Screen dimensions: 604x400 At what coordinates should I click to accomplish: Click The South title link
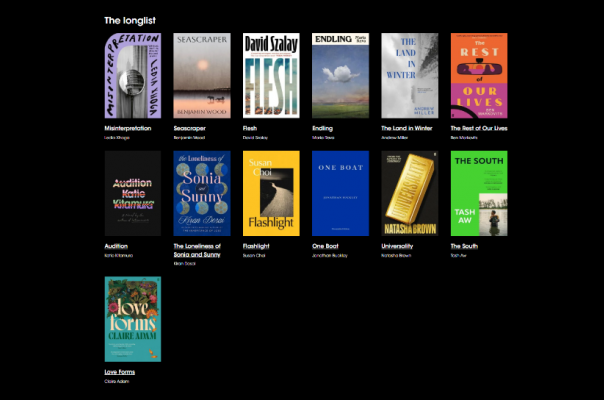[x=464, y=246]
